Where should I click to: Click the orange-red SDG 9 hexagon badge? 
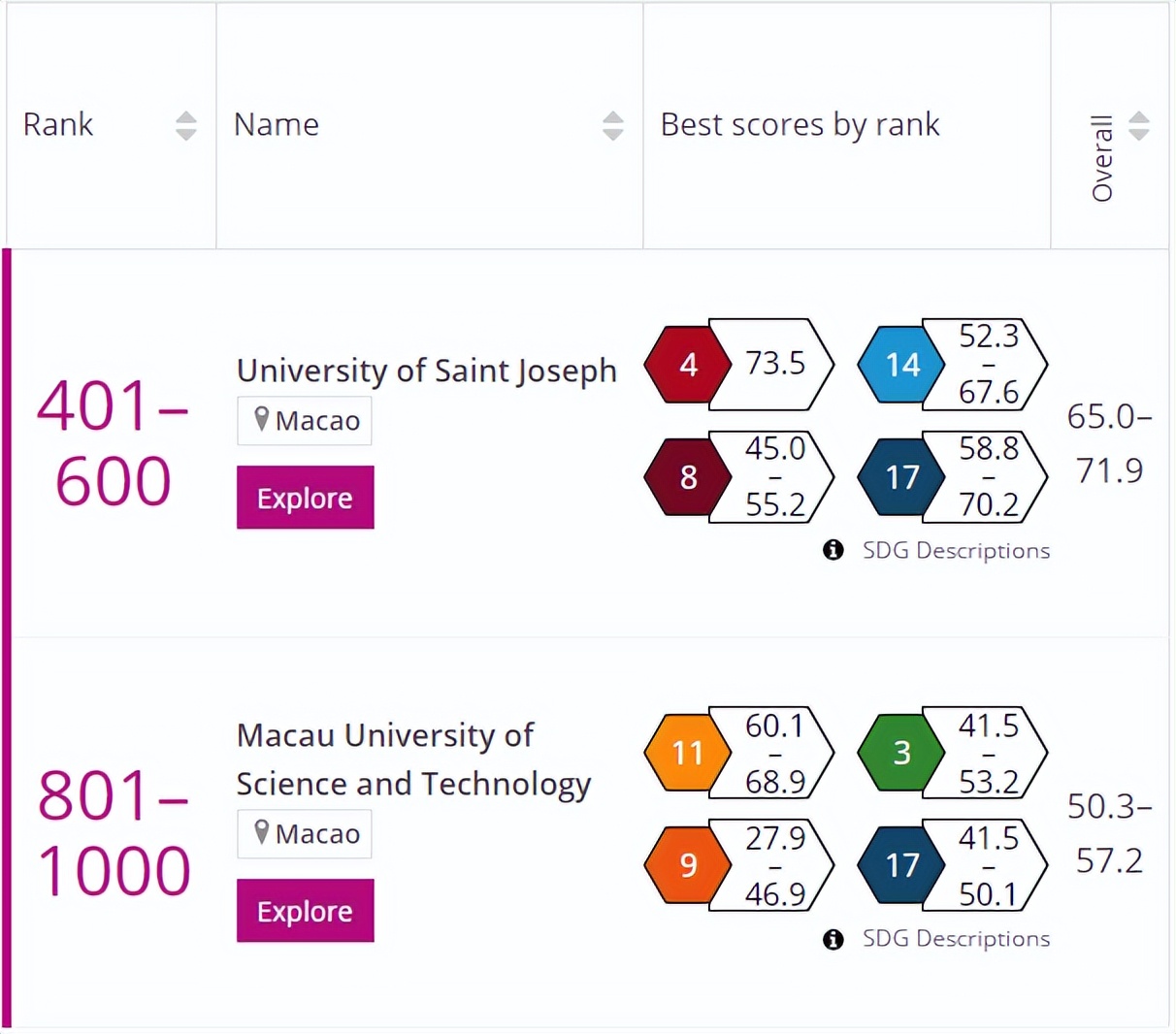coord(687,864)
